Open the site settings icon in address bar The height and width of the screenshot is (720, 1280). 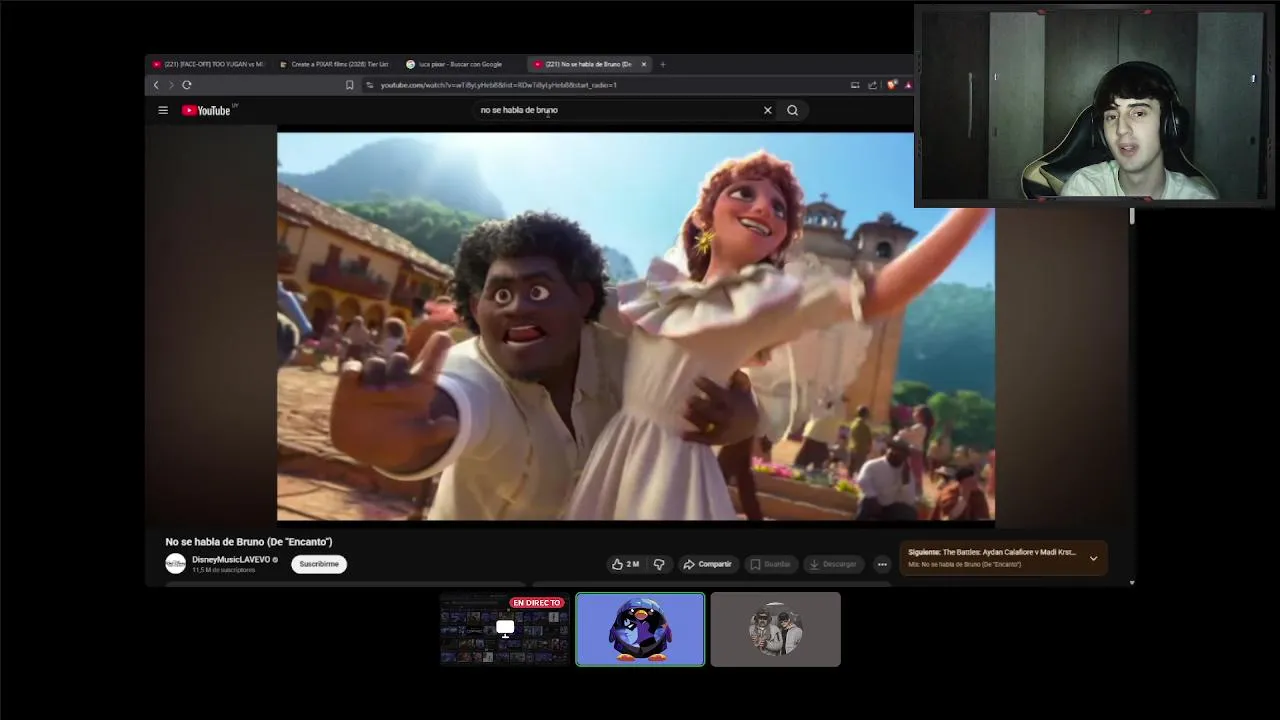pyautogui.click(x=370, y=85)
